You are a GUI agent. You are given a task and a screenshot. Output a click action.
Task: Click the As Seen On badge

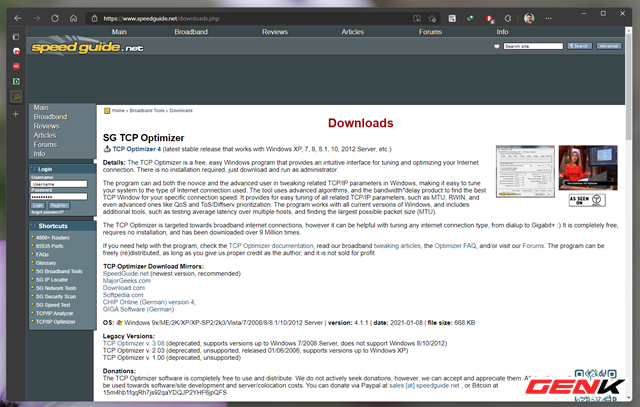click(587, 200)
